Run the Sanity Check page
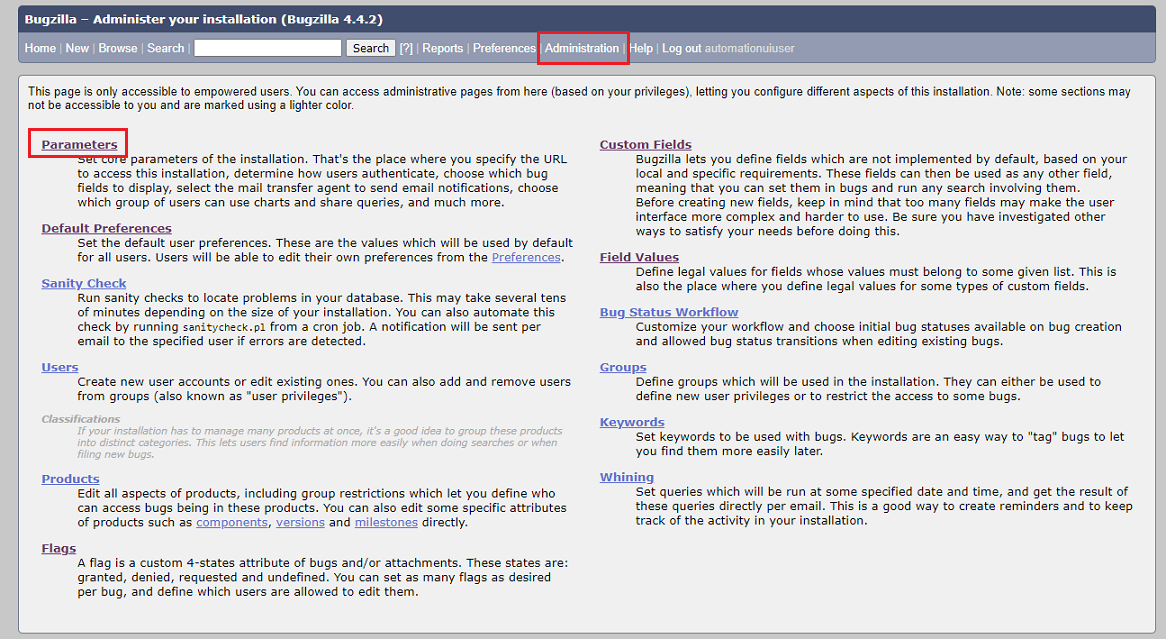The width and height of the screenshot is (1166, 639). [84, 283]
